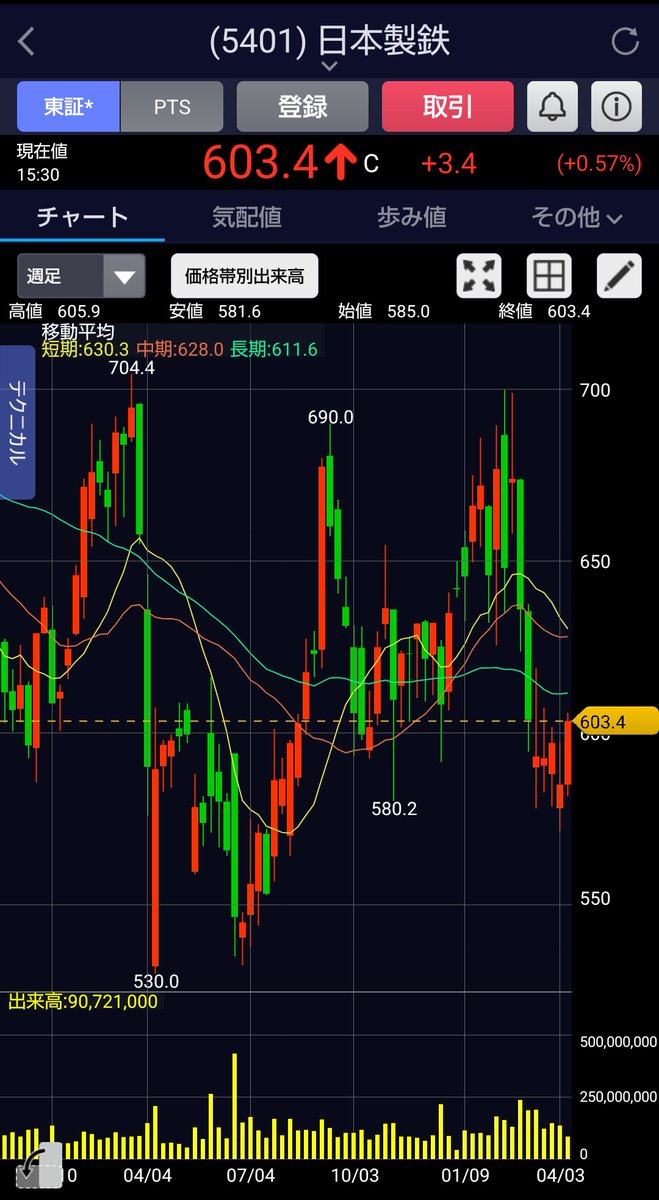Expand the その他 tab menu
The image size is (659, 1200).
tap(577, 217)
